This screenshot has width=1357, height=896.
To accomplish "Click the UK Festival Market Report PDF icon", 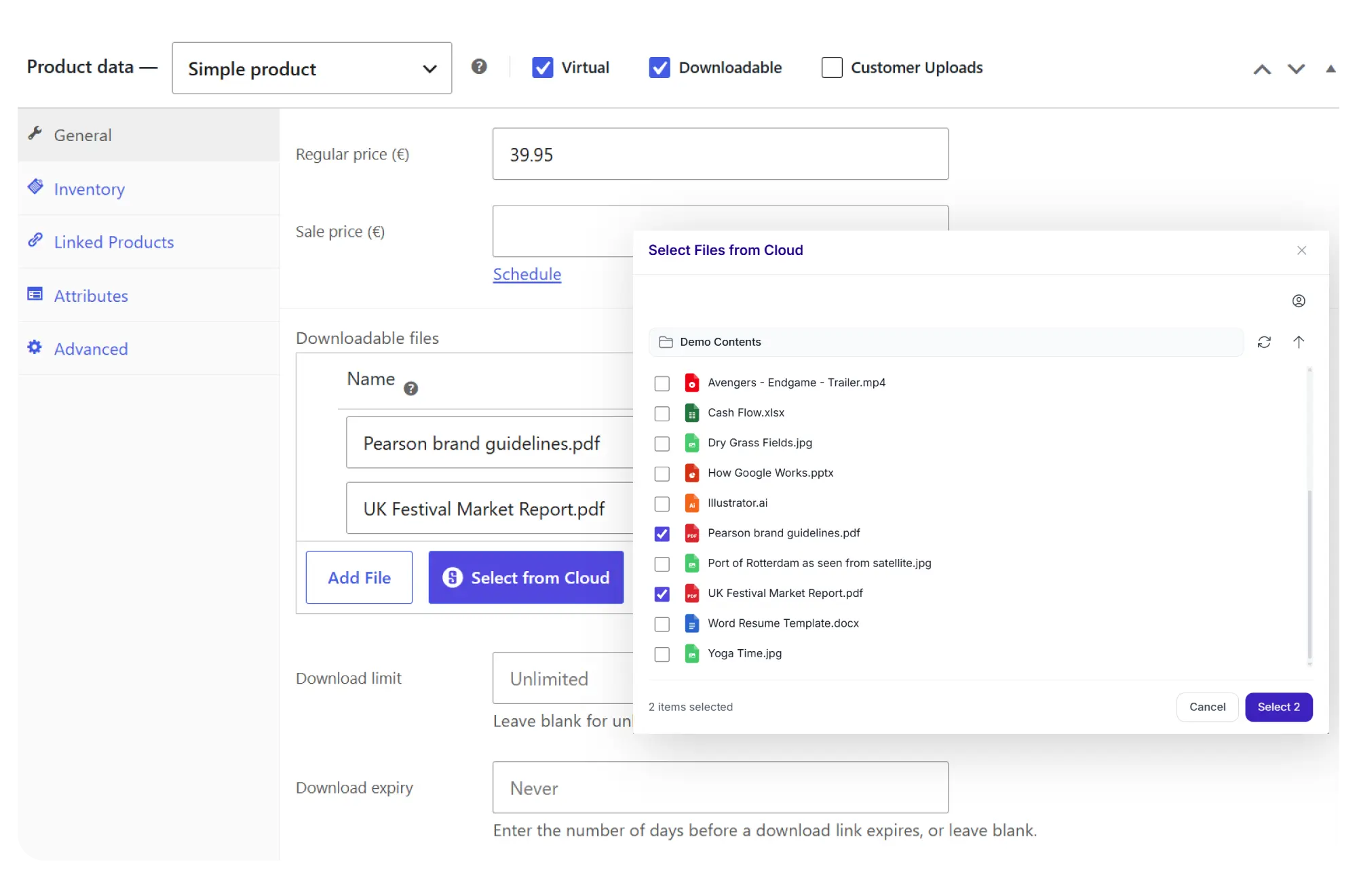I will [x=691, y=593].
